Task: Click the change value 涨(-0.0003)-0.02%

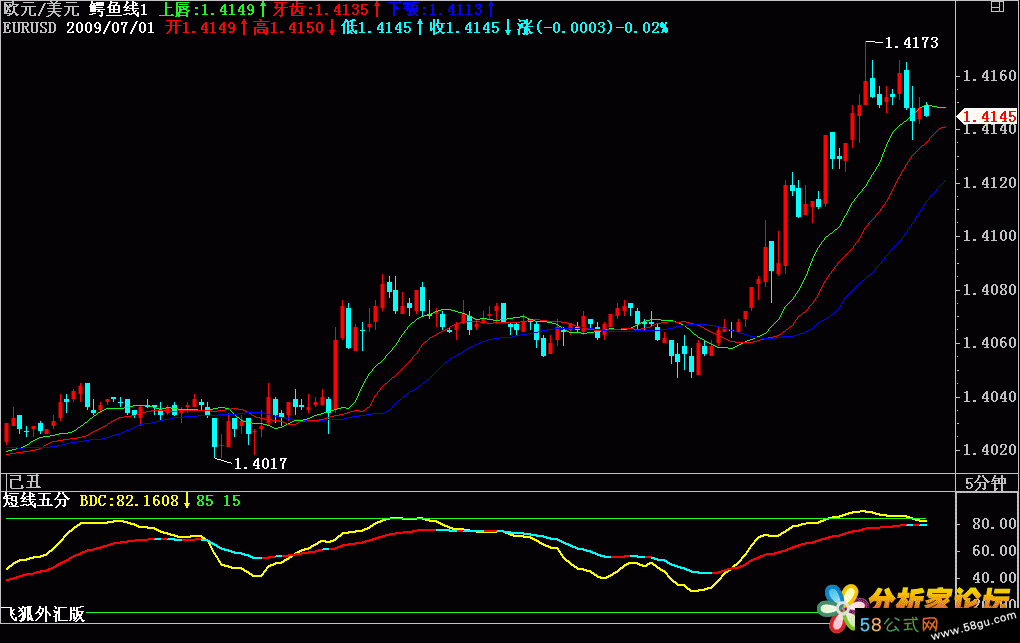Action: pyautogui.click(x=593, y=27)
